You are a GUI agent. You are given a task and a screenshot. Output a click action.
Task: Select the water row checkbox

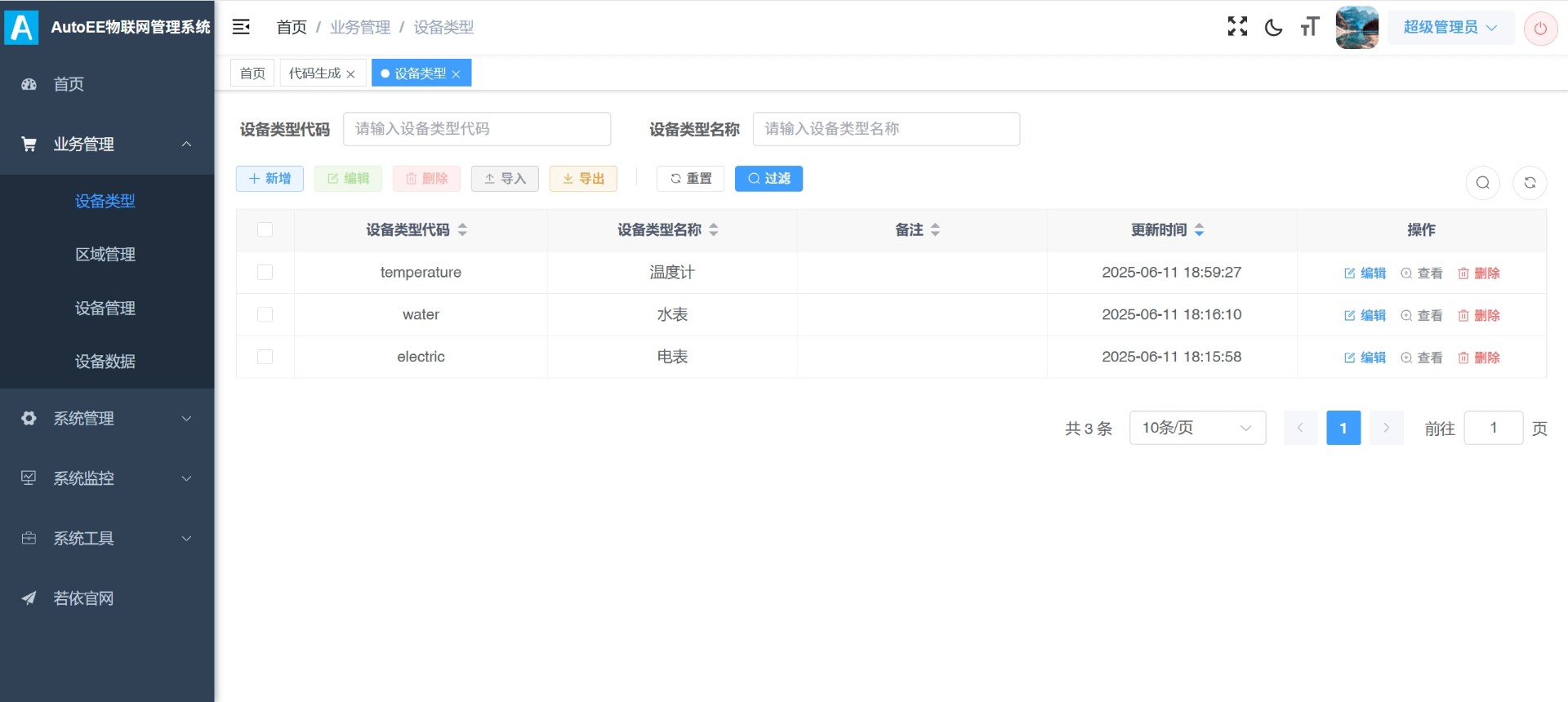point(265,315)
